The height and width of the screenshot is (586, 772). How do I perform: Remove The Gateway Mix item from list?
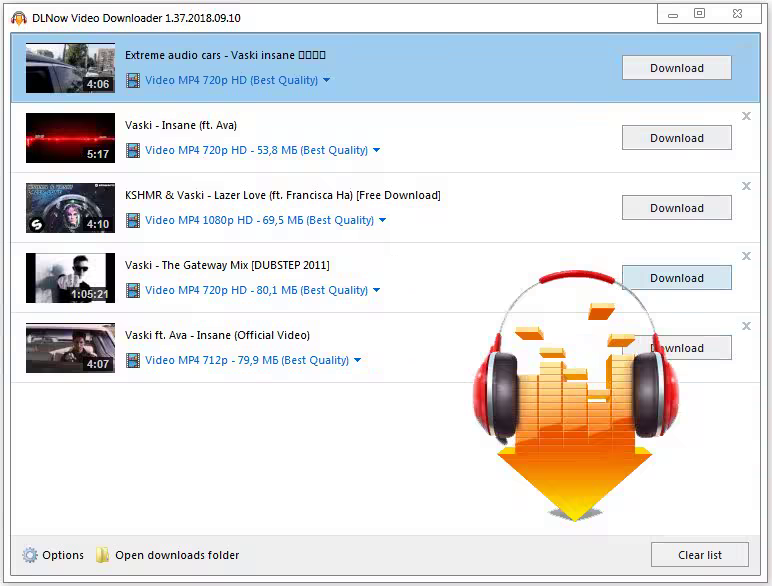(746, 256)
